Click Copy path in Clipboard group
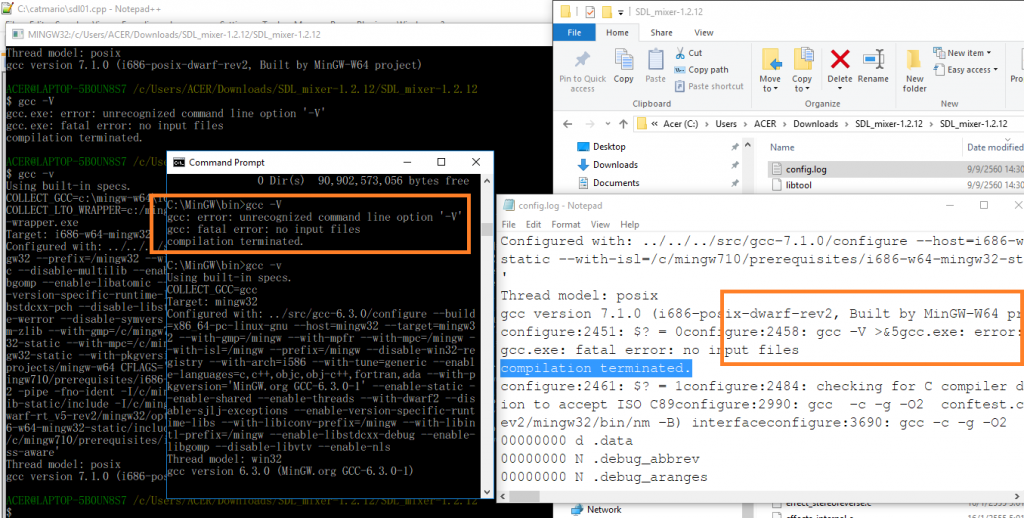 click(701, 69)
